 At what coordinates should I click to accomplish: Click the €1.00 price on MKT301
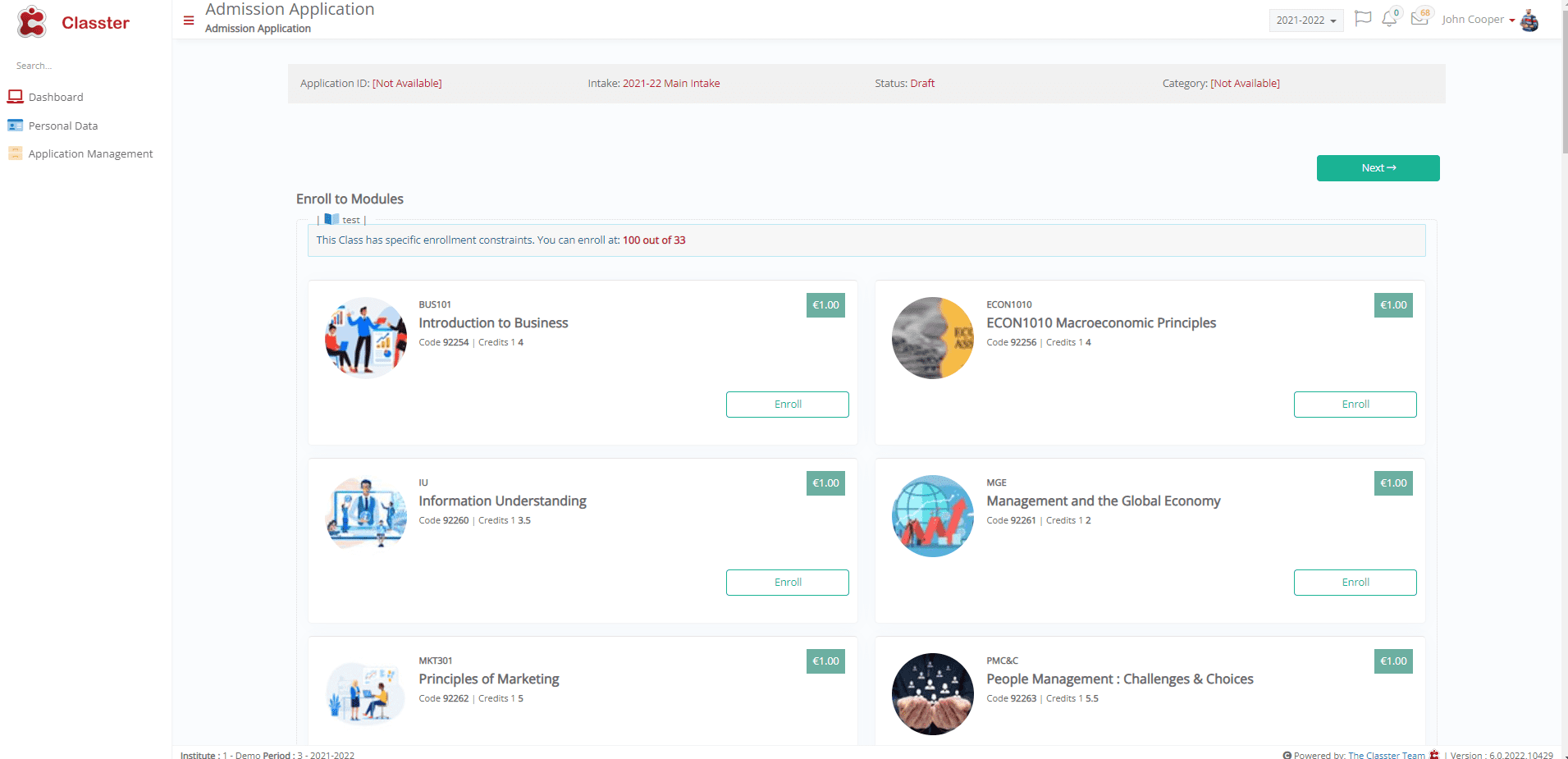pyautogui.click(x=825, y=661)
